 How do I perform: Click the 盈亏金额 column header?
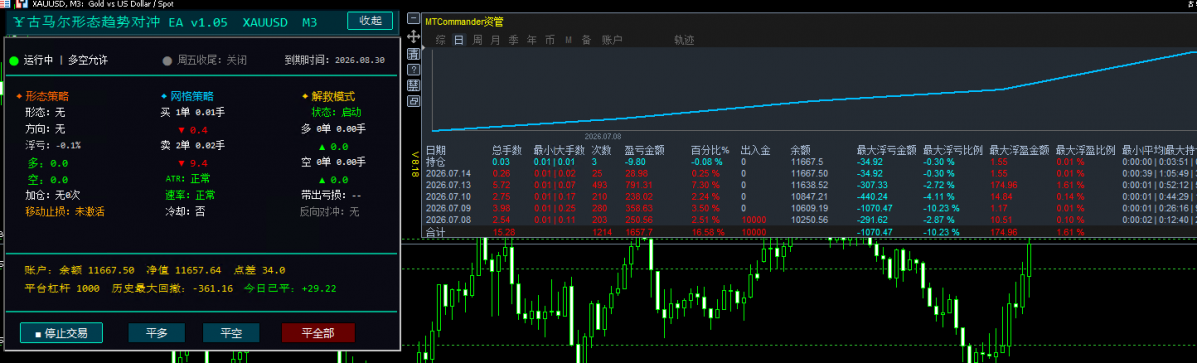[645, 151]
